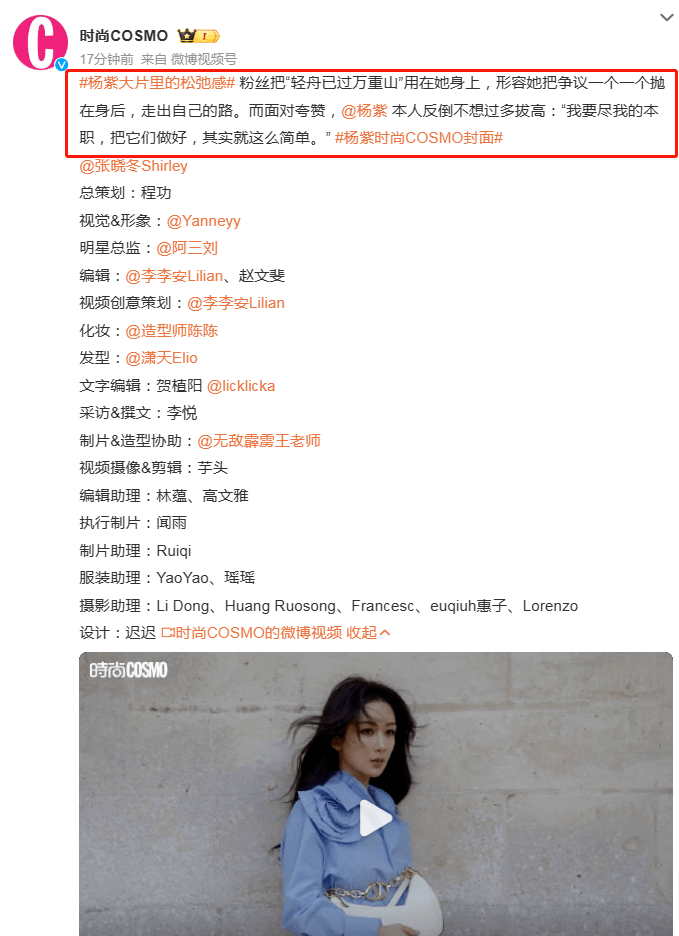Image resolution: width=679 pixels, height=936 pixels.
Task: Open hashtag #杨紫大片里的松弛感#
Action: pos(157,82)
